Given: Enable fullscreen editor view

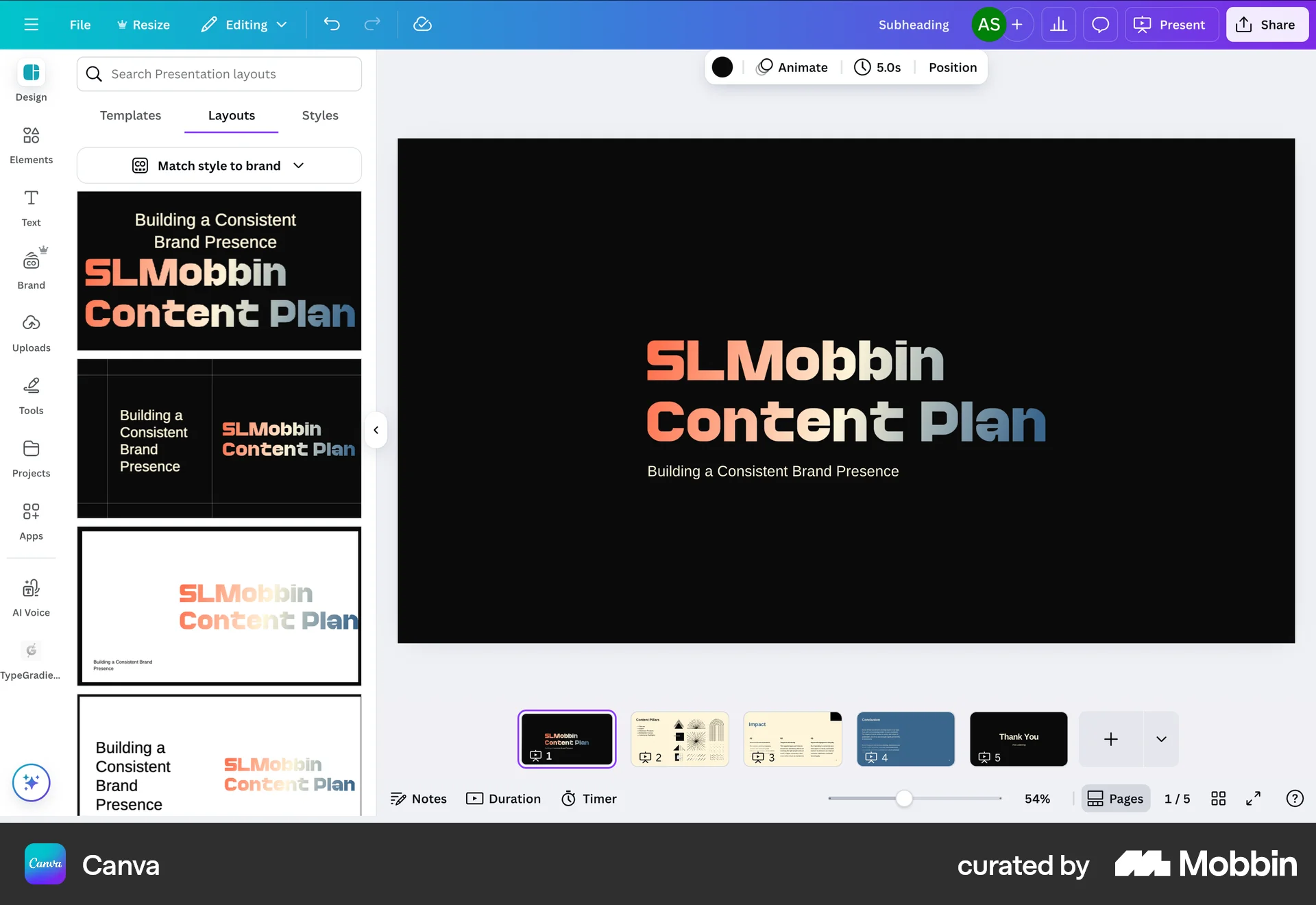Looking at the screenshot, I should coord(1254,798).
